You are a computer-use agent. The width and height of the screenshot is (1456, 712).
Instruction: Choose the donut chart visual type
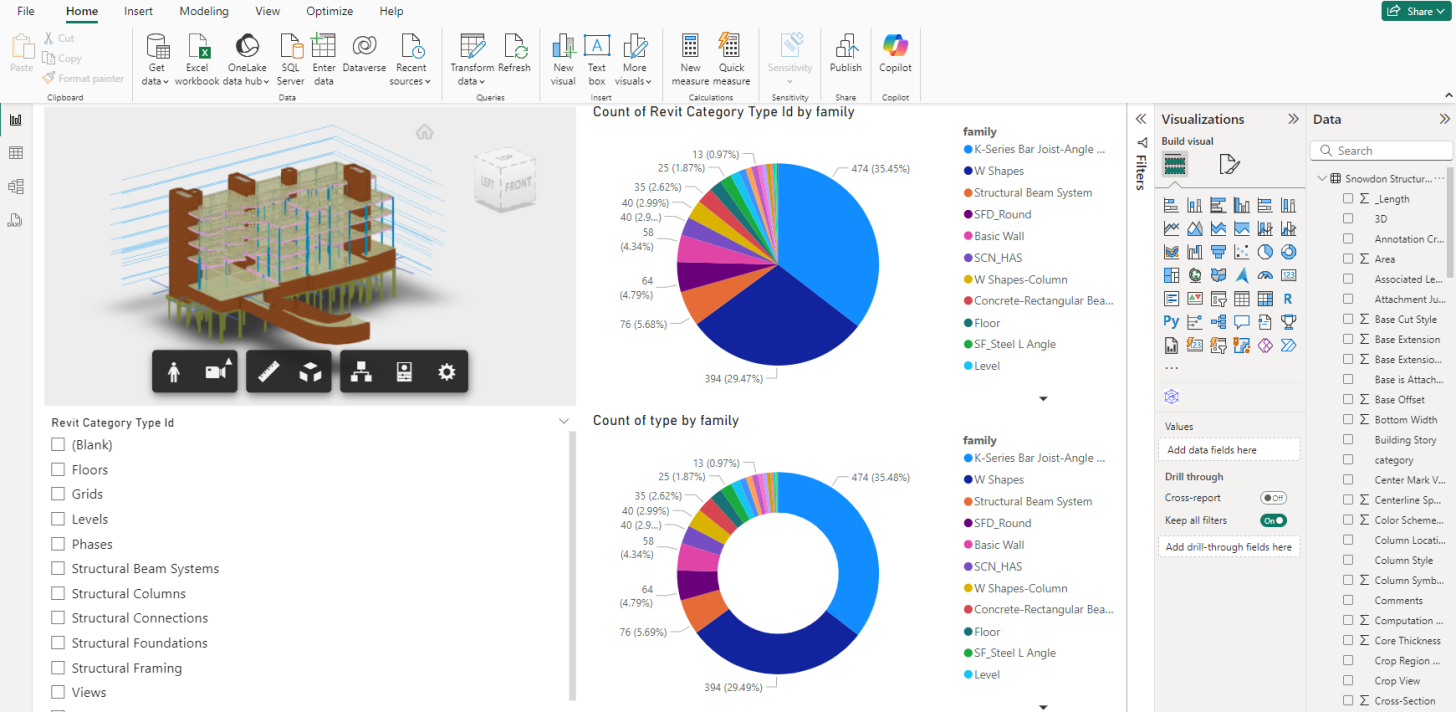1289,252
